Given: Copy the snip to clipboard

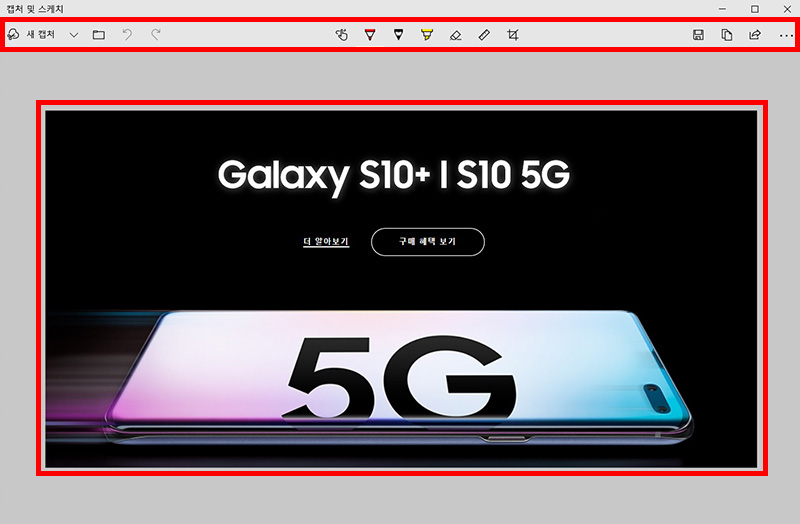Looking at the screenshot, I should point(727,35).
